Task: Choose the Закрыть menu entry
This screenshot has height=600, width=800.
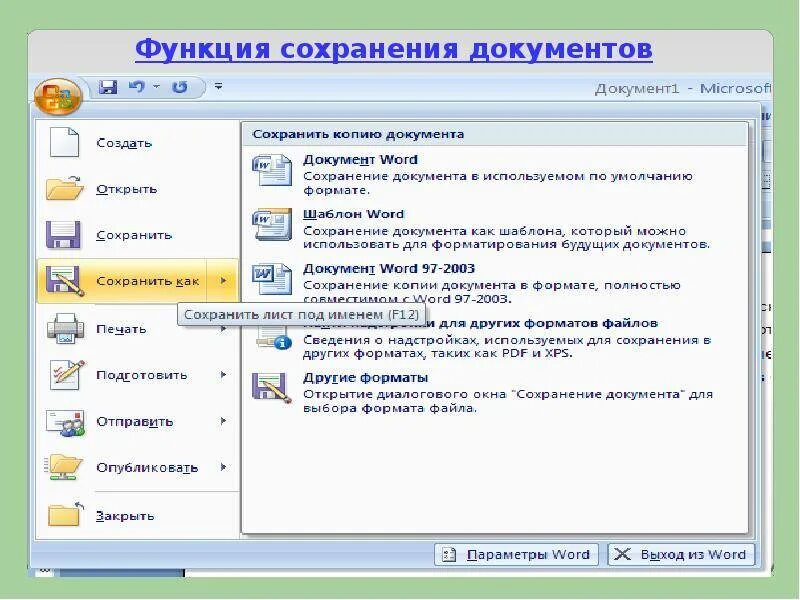Action: (x=138, y=516)
